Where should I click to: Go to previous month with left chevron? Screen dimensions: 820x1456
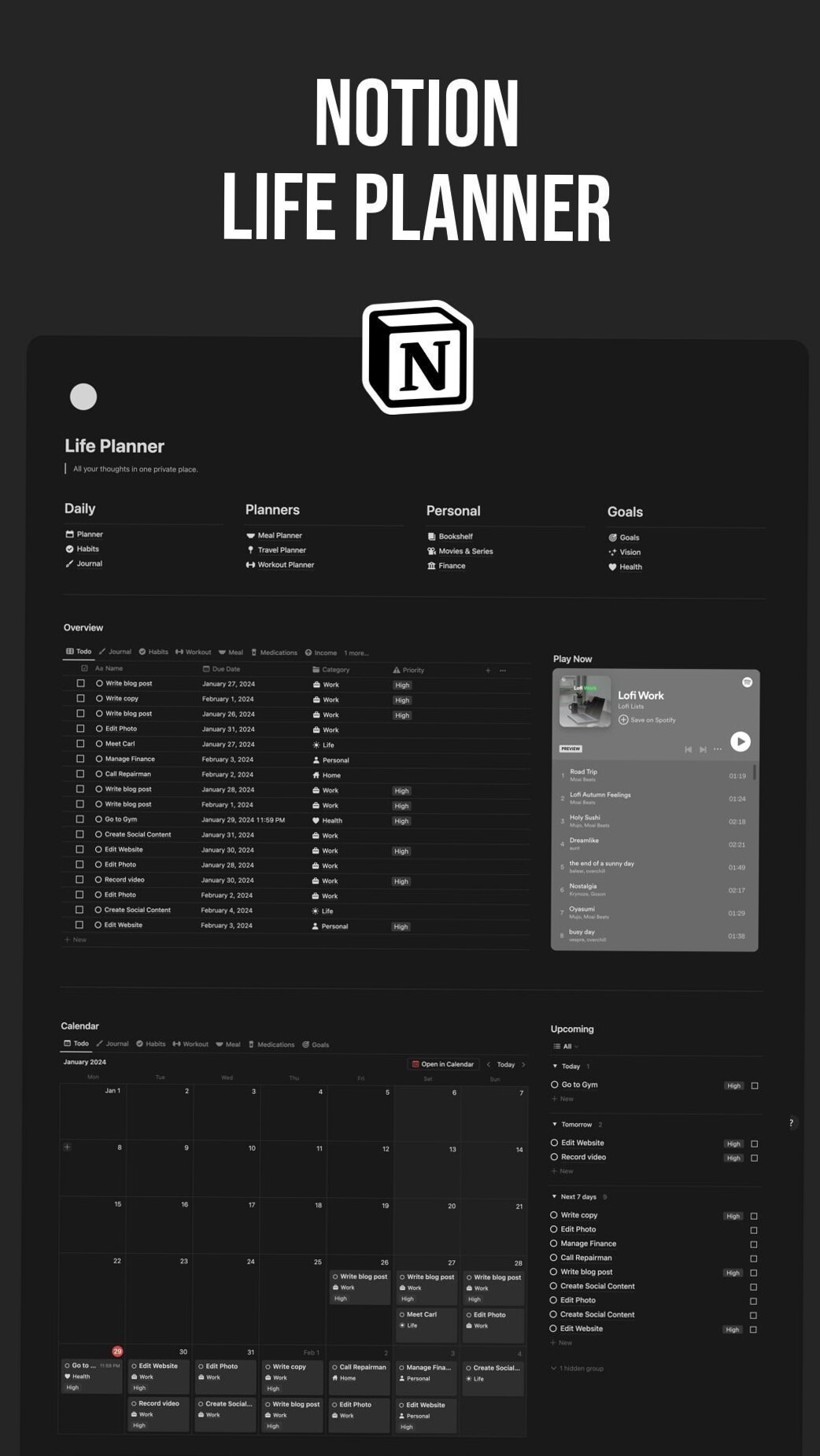click(489, 1065)
